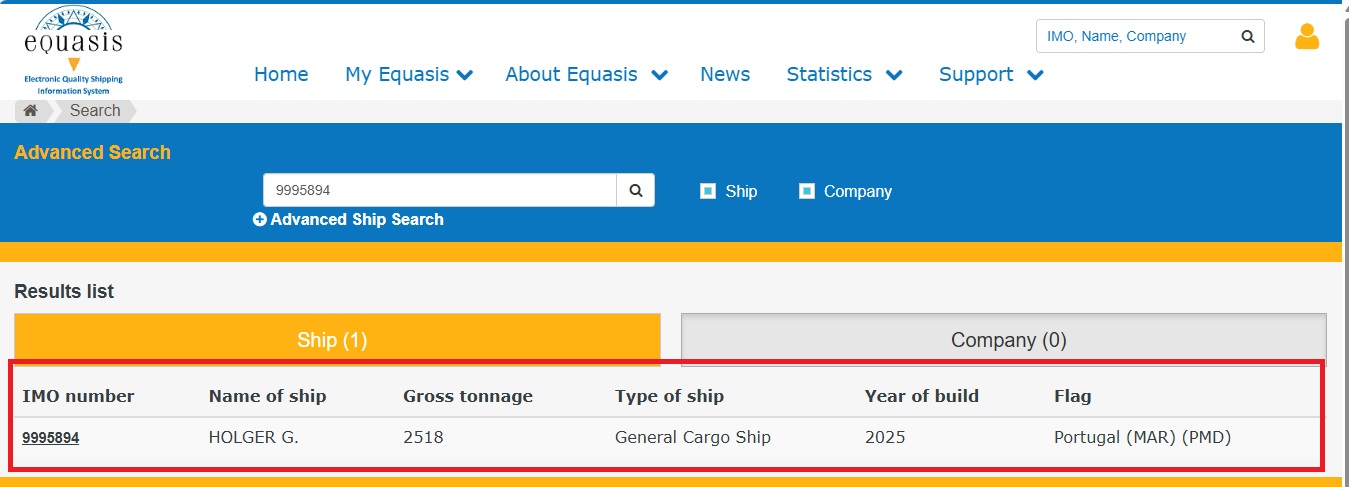
Task: Open the News menu item
Action: pyautogui.click(x=725, y=74)
